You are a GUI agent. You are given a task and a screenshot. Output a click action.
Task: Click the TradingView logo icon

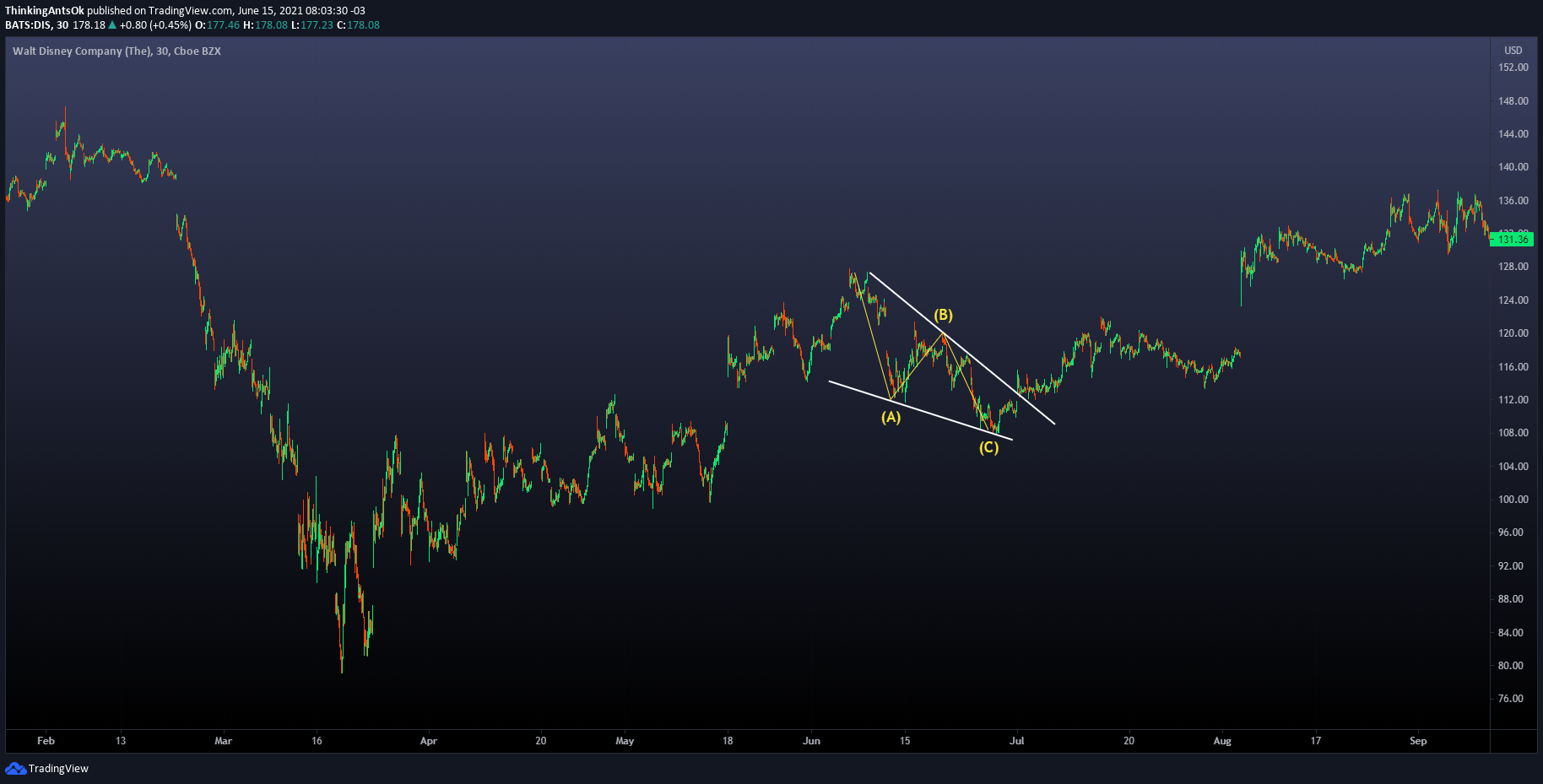pyautogui.click(x=15, y=768)
